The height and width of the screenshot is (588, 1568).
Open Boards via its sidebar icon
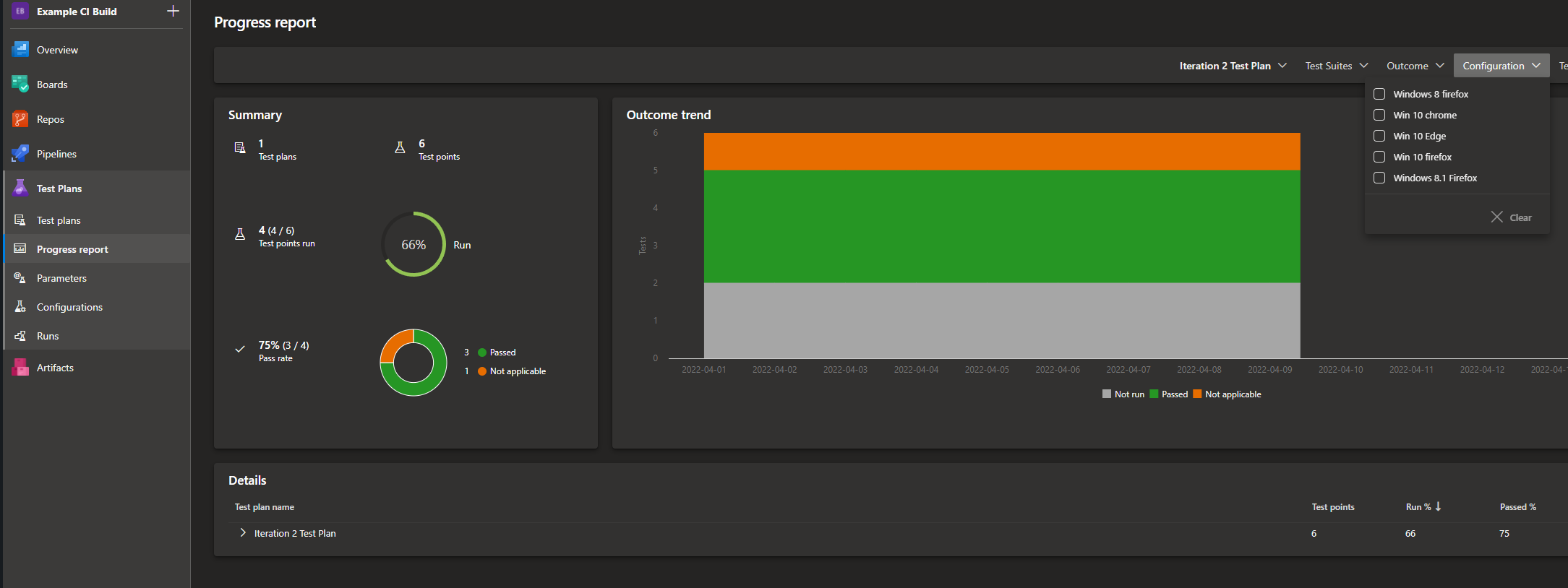[20, 85]
